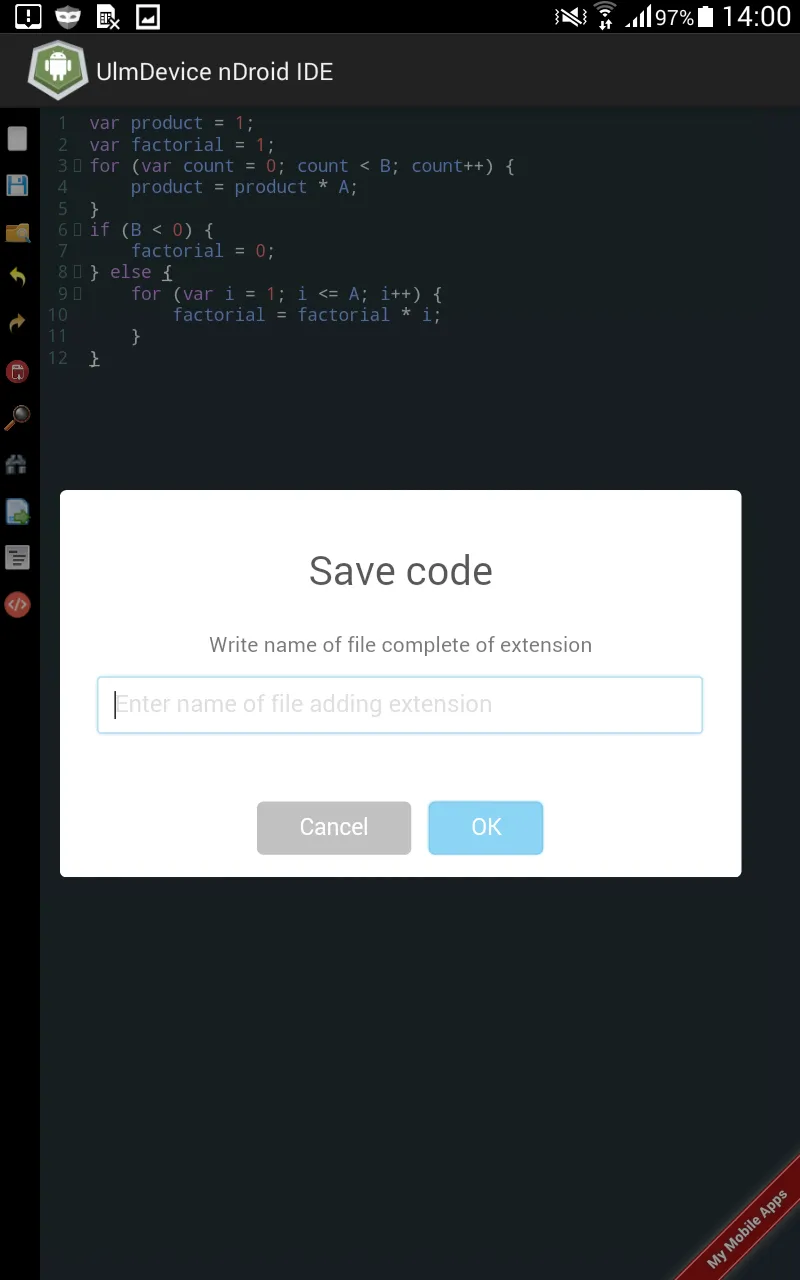Click code line 'var factorial = 1;'
This screenshot has width=800, height=1280.
tap(182, 145)
